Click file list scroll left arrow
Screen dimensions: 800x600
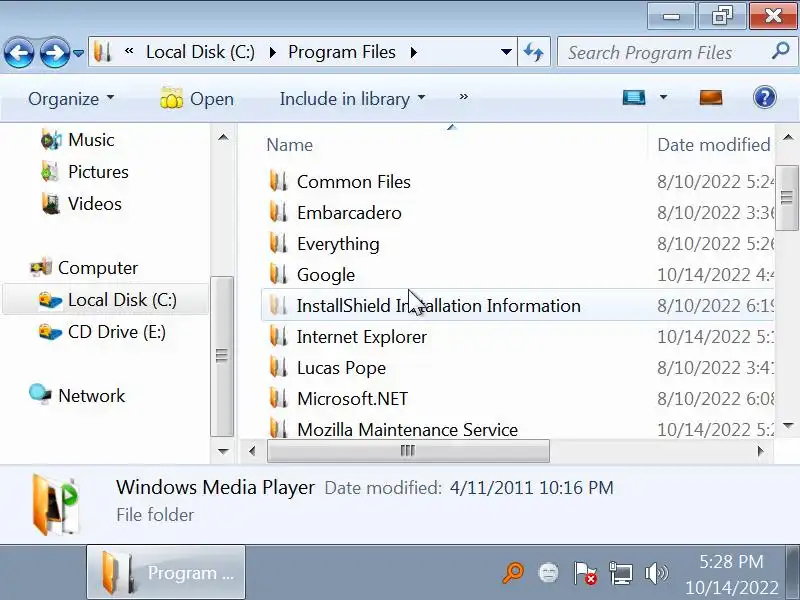(252, 451)
